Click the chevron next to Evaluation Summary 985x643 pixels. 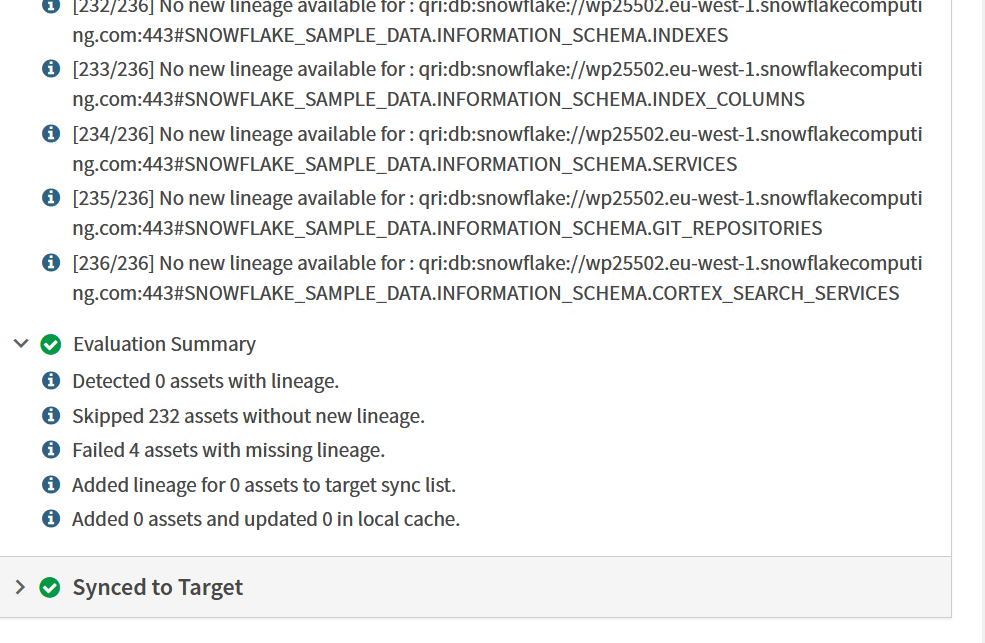tap(20, 343)
